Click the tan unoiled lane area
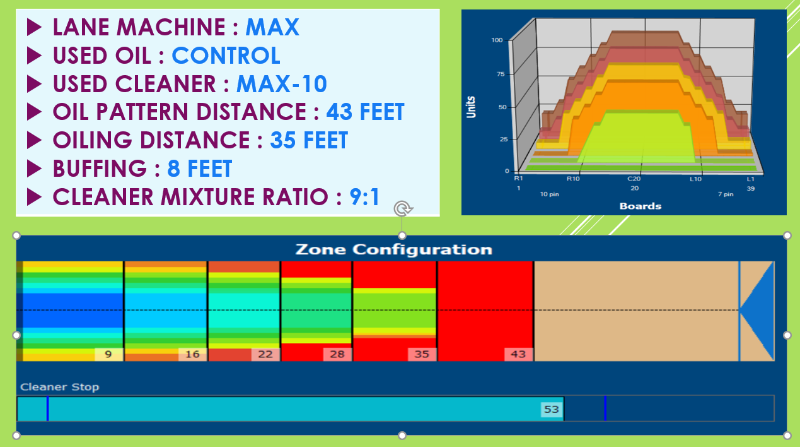Viewport: 800px width, 447px height. coord(635,310)
